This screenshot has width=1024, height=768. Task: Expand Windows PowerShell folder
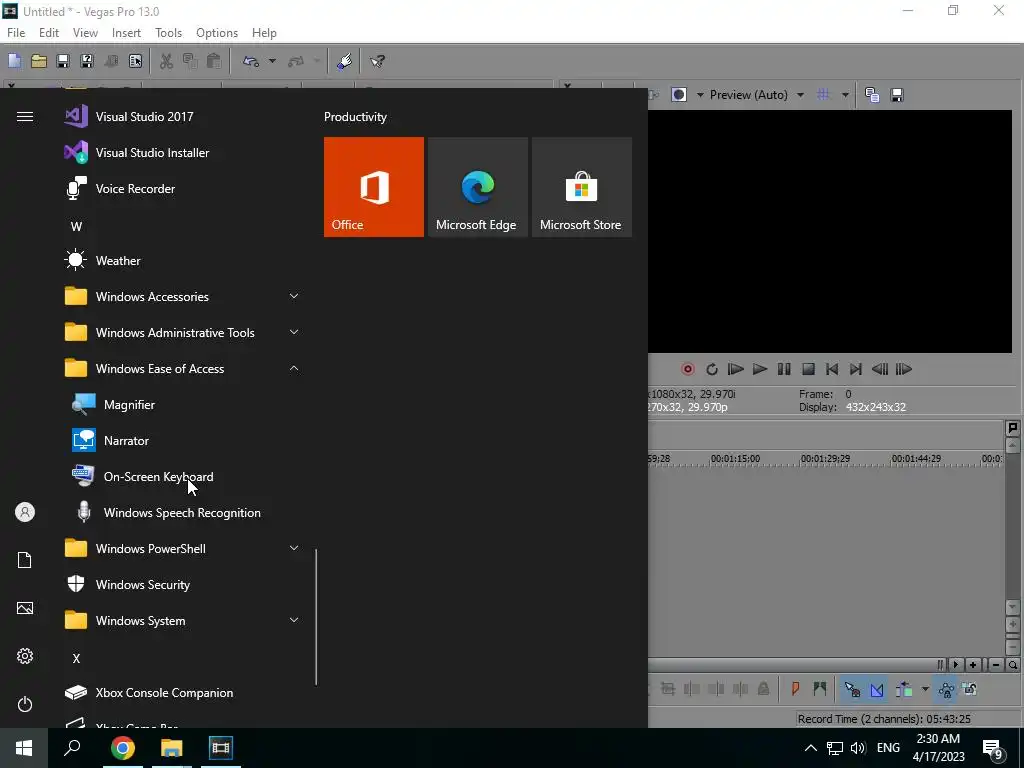(x=183, y=549)
